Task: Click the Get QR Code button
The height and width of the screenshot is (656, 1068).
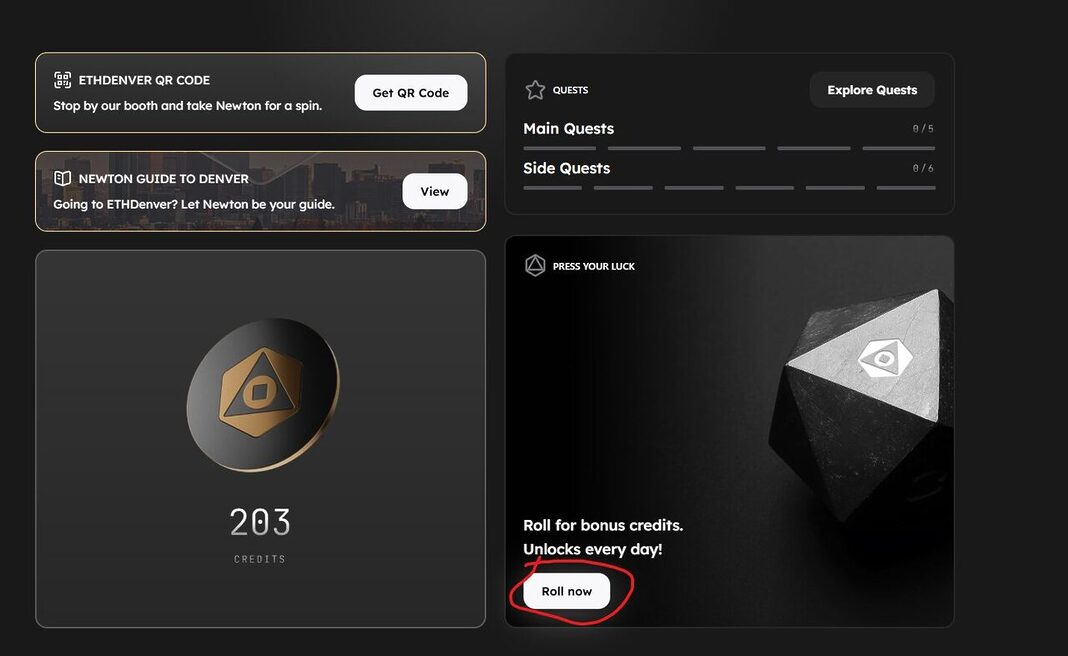Action: point(411,93)
